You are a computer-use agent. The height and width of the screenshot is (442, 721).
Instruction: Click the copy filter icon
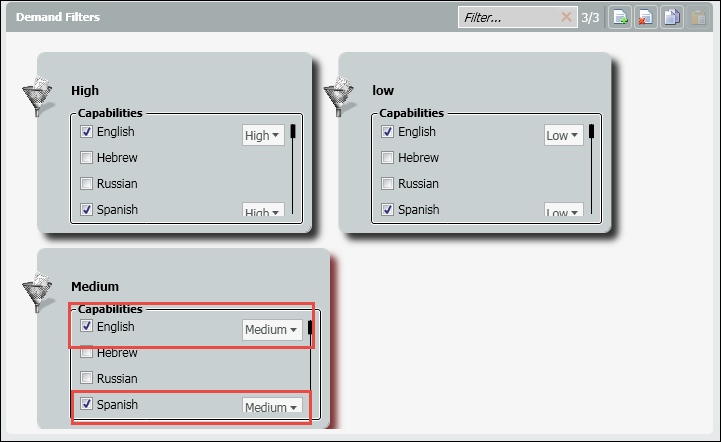tap(671, 17)
